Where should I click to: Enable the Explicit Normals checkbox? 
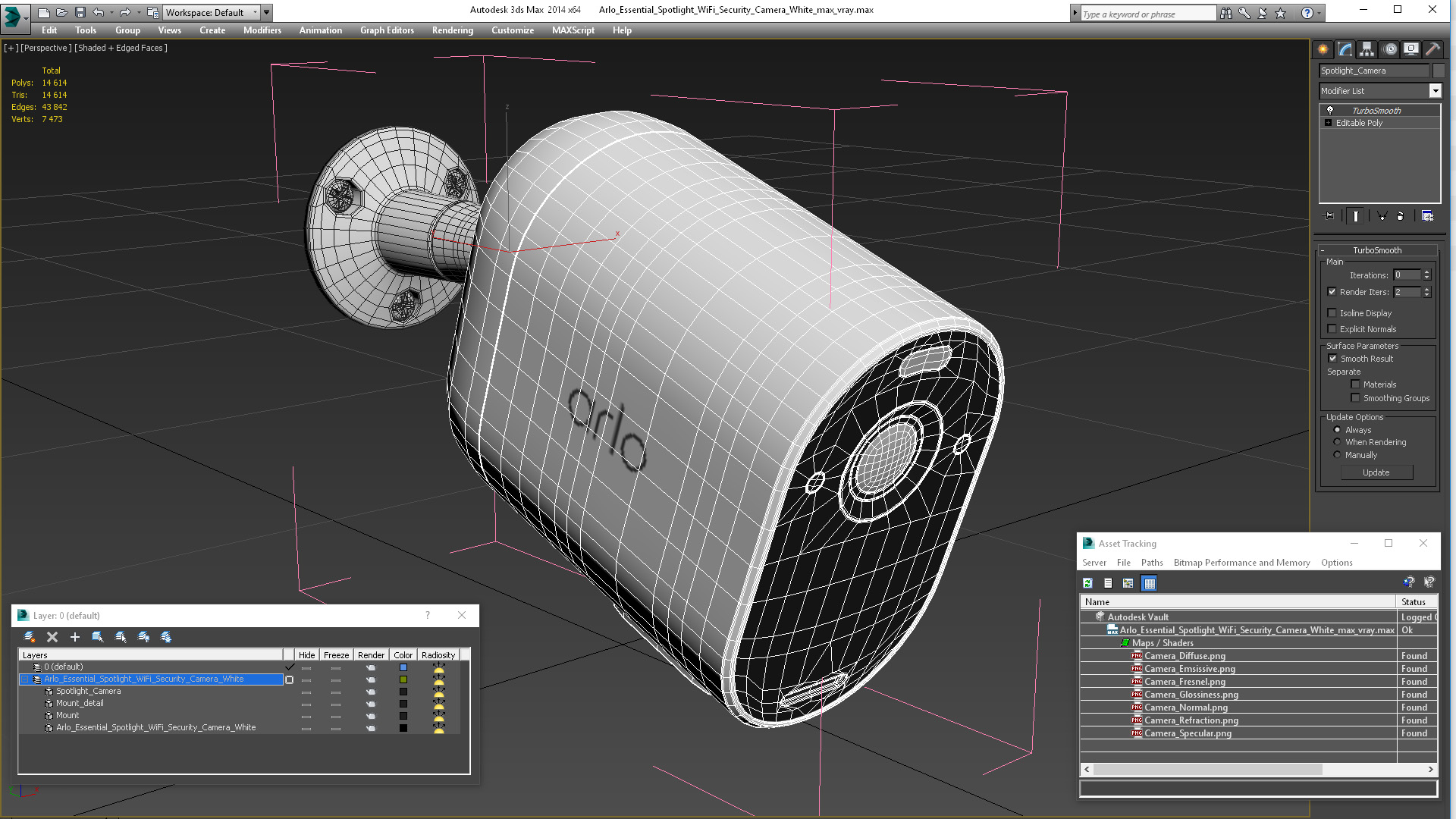[1332, 329]
